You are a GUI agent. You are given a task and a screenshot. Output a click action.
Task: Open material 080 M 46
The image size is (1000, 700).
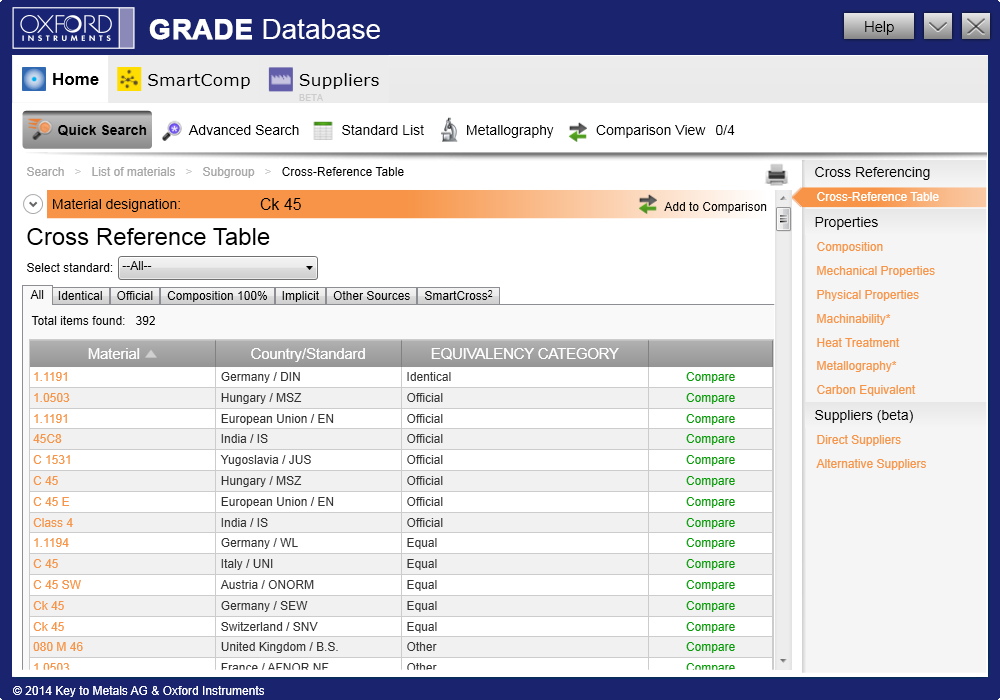[x=58, y=646]
